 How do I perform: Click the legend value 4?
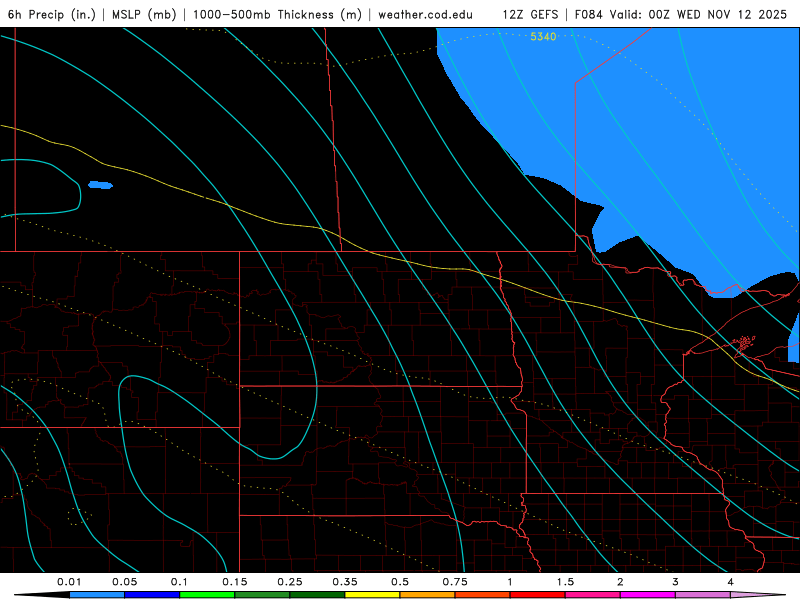pyautogui.click(x=730, y=582)
